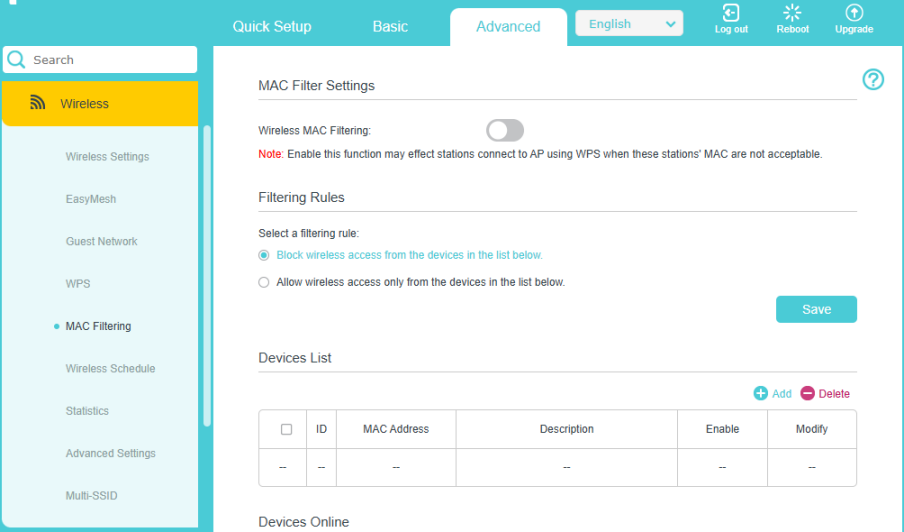Image resolution: width=904 pixels, height=532 pixels.
Task: Open the English language dropdown
Action: coord(629,24)
